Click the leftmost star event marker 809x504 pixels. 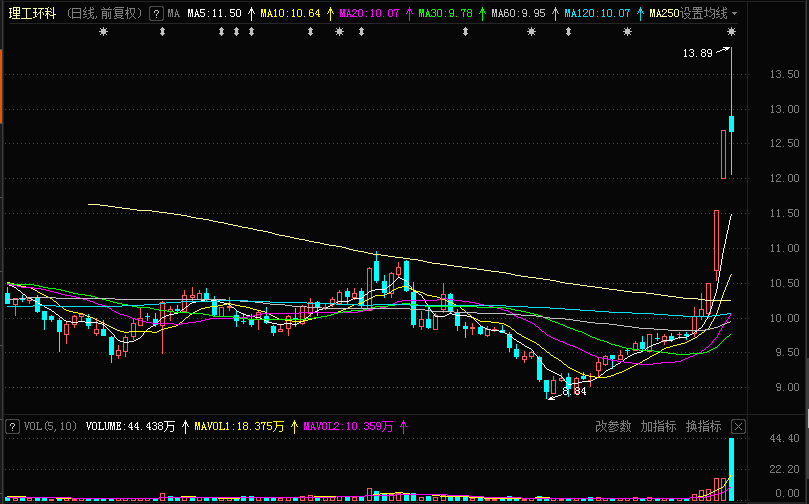tap(104, 32)
